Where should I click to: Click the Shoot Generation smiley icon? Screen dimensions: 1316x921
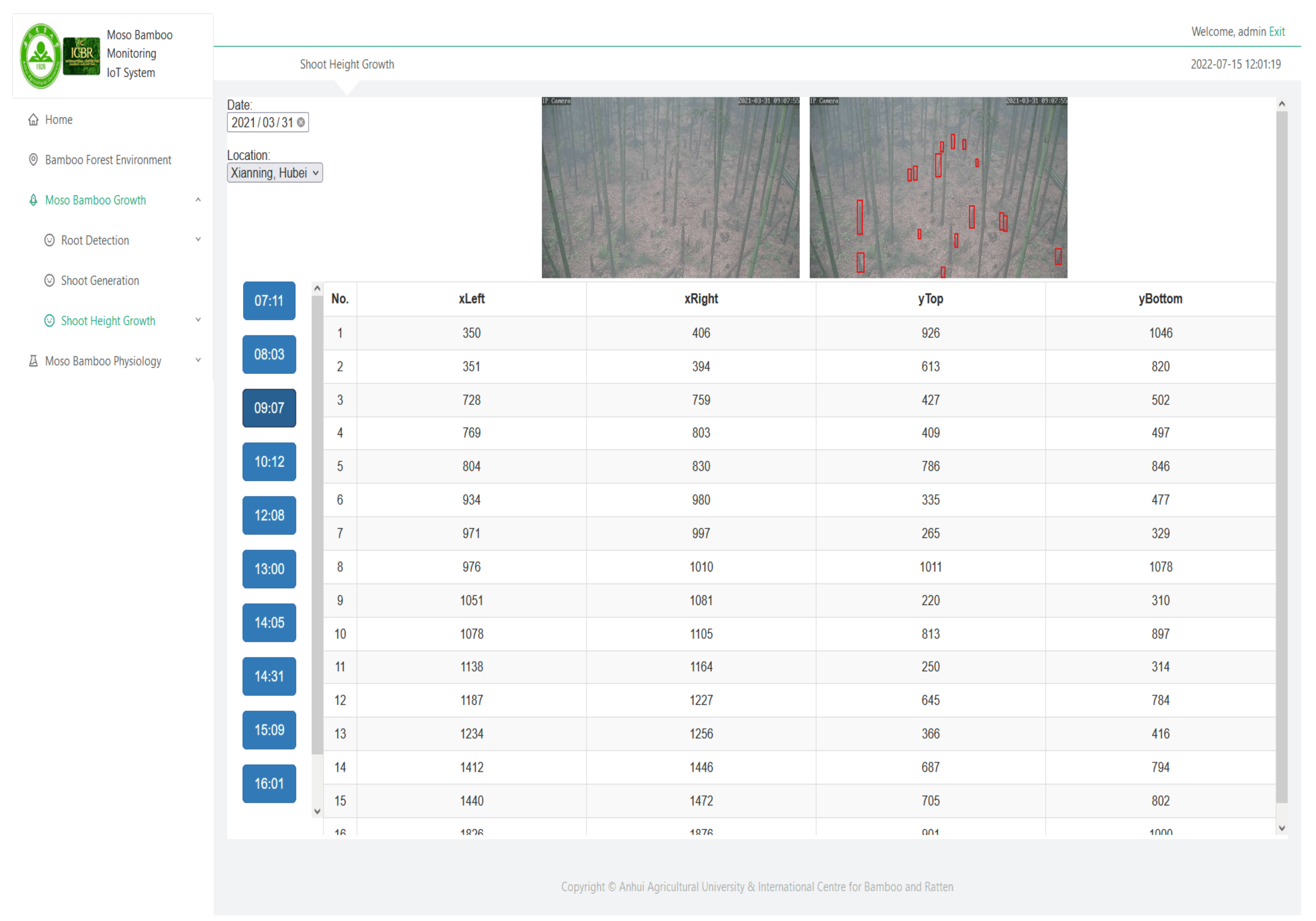[49, 280]
